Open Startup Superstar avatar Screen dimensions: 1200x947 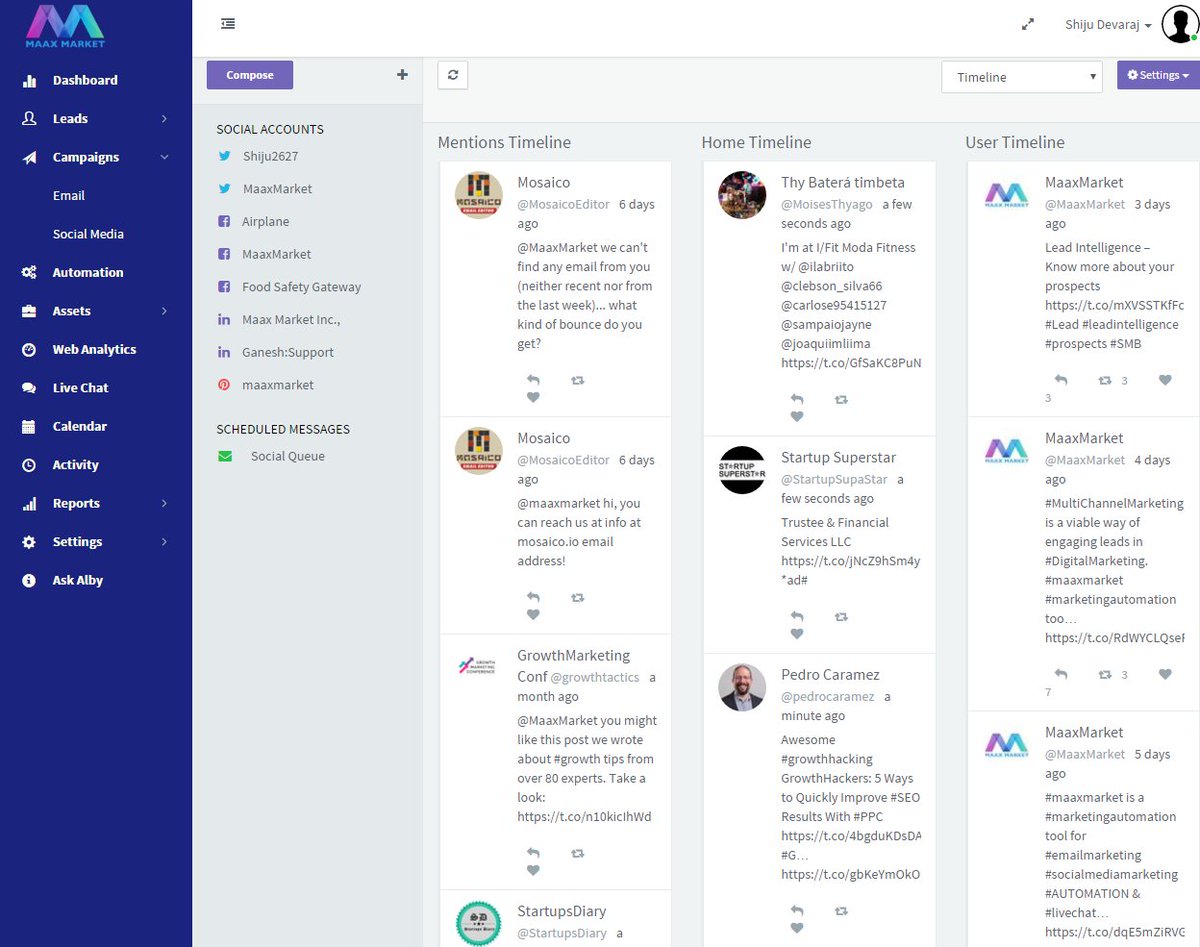coord(742,470)
